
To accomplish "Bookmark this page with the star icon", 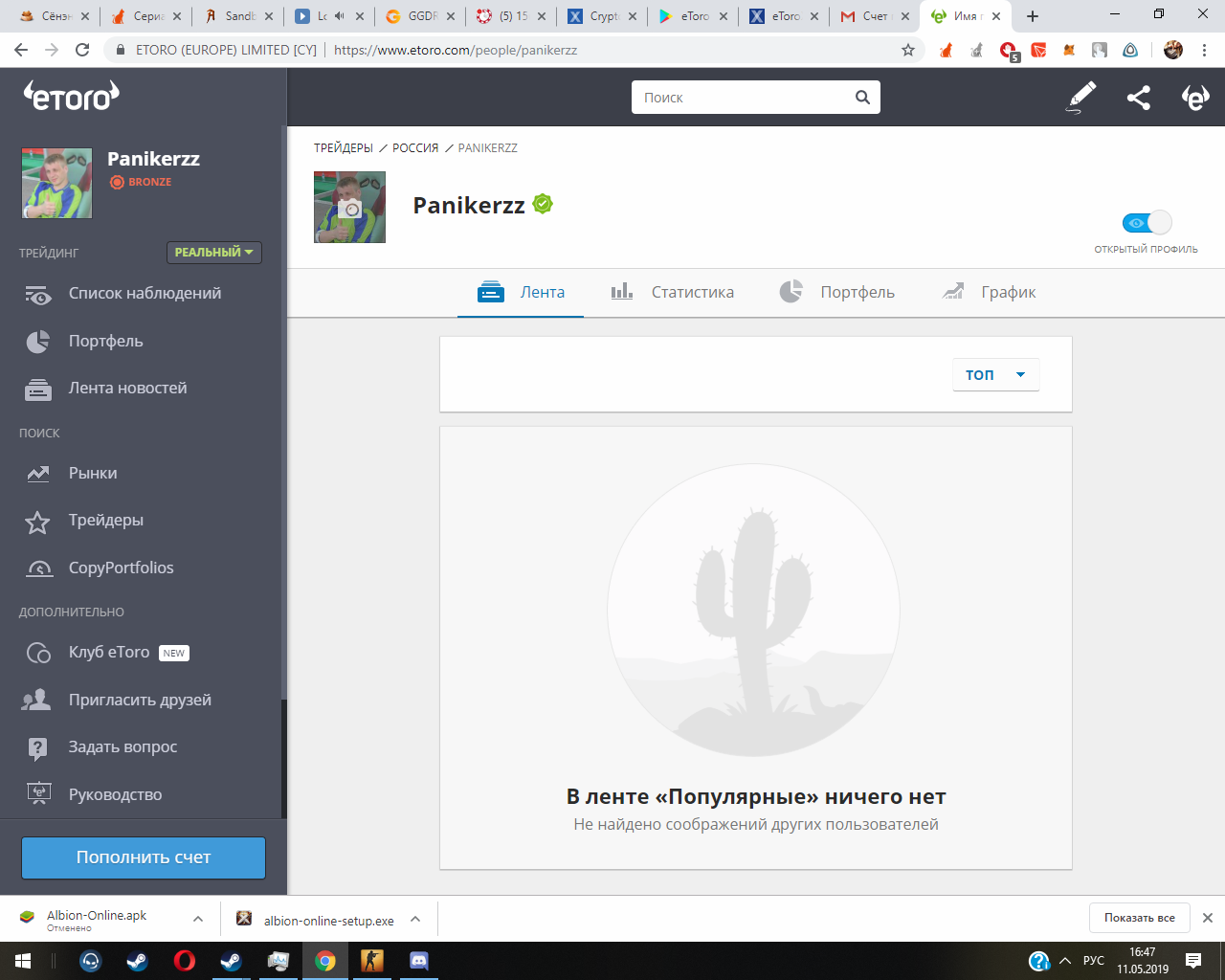I will pos(908,50).
